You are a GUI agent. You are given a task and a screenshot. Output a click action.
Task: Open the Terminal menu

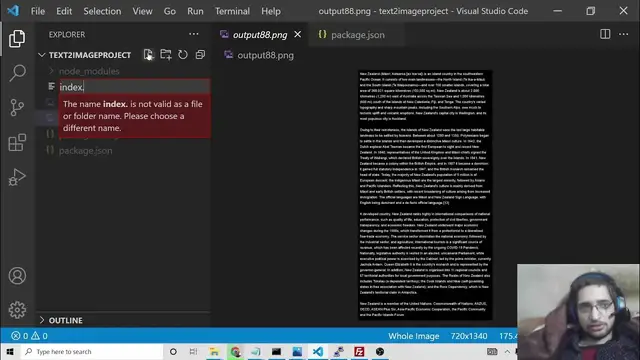[232, 11]
